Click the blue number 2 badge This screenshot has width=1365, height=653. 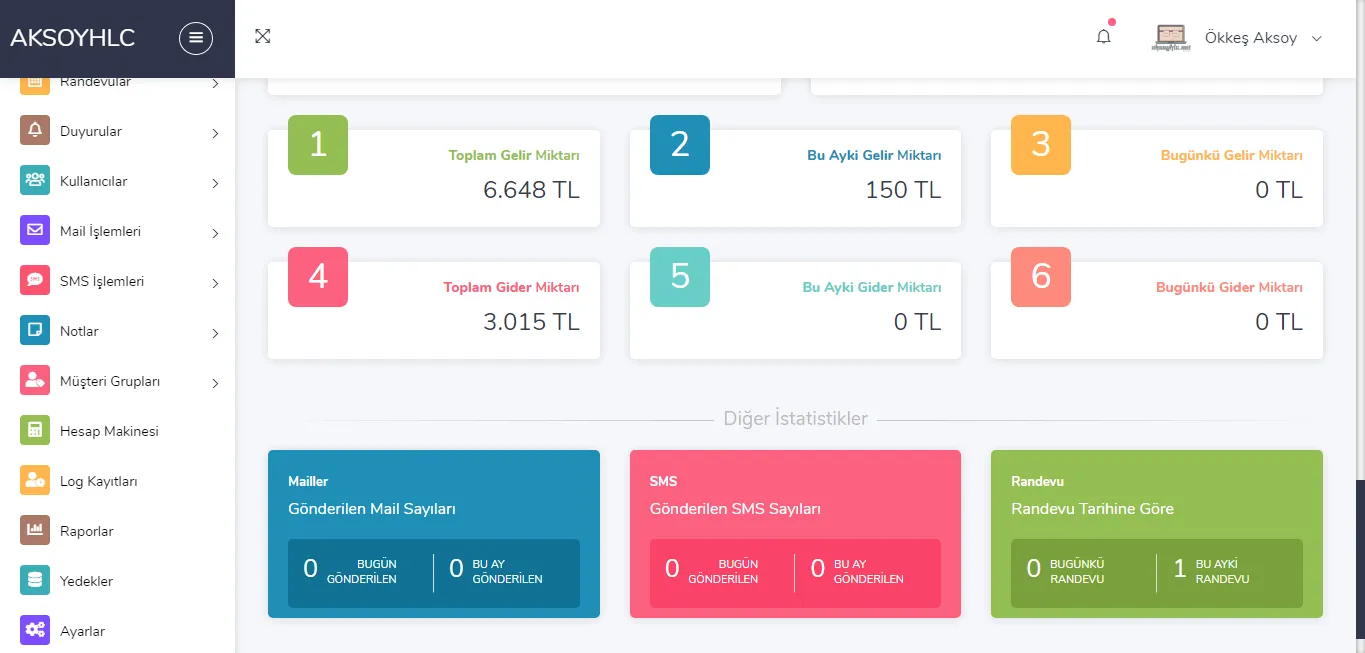point(680,145)
